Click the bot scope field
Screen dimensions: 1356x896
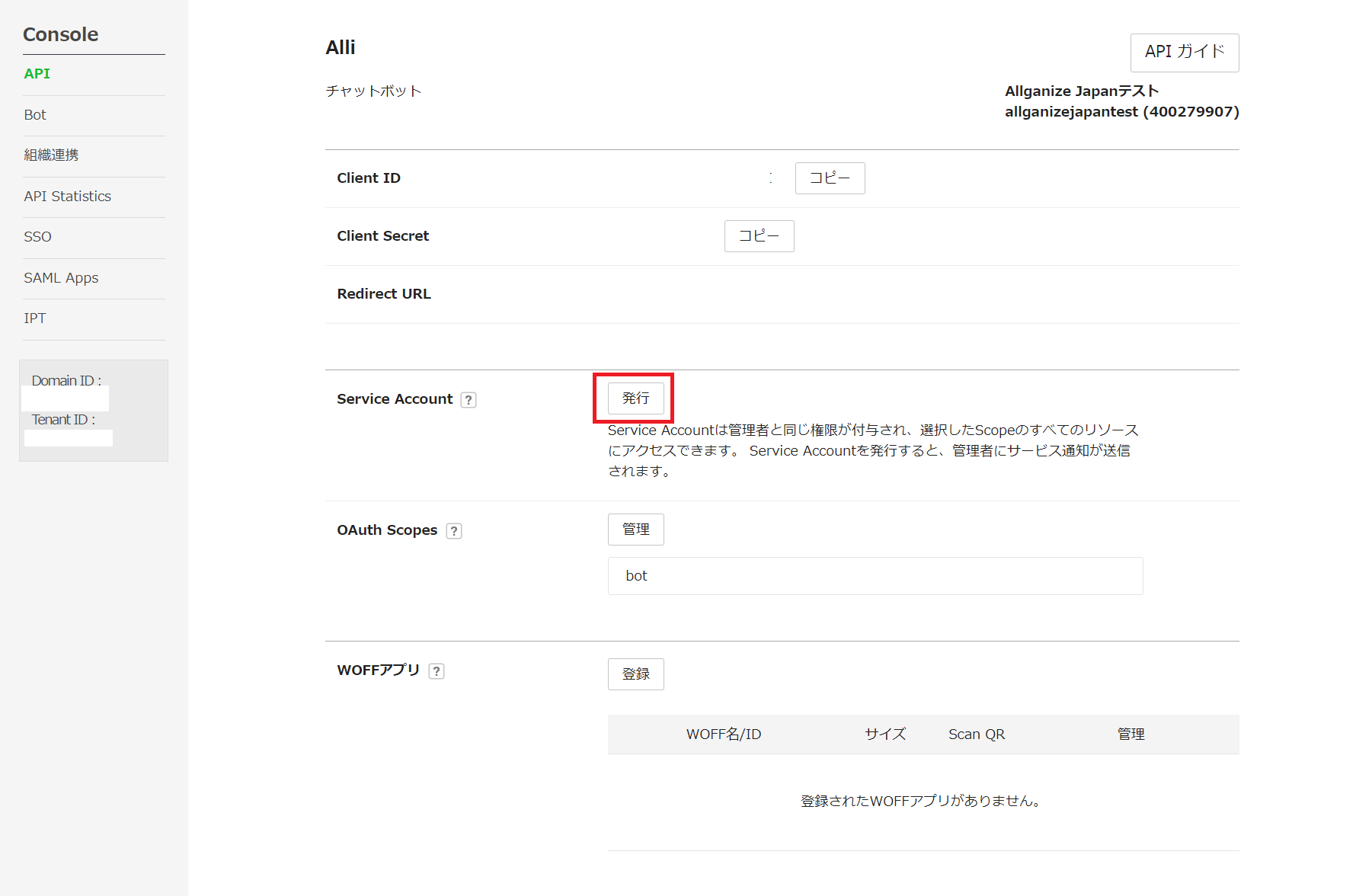click(875, 576)
